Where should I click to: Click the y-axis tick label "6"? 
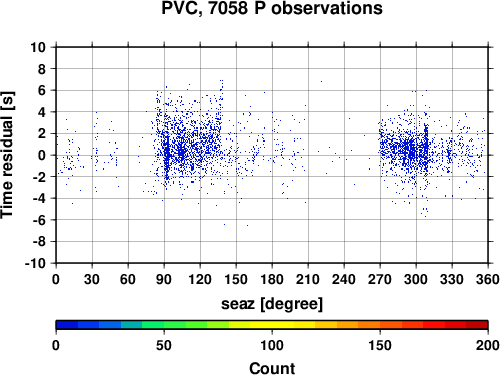click(x=42, y=90)
